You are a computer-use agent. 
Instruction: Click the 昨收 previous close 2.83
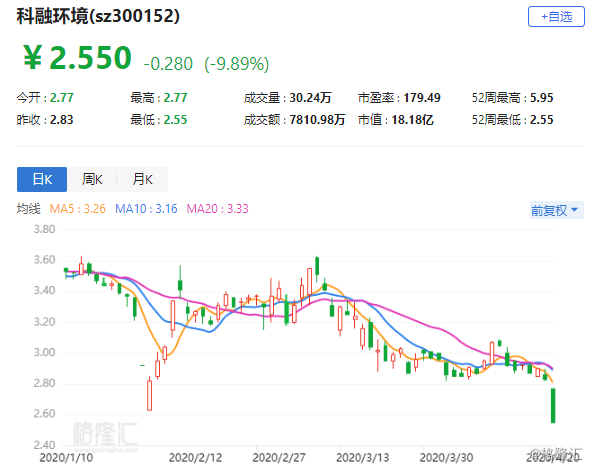click(x=62, y=120)
